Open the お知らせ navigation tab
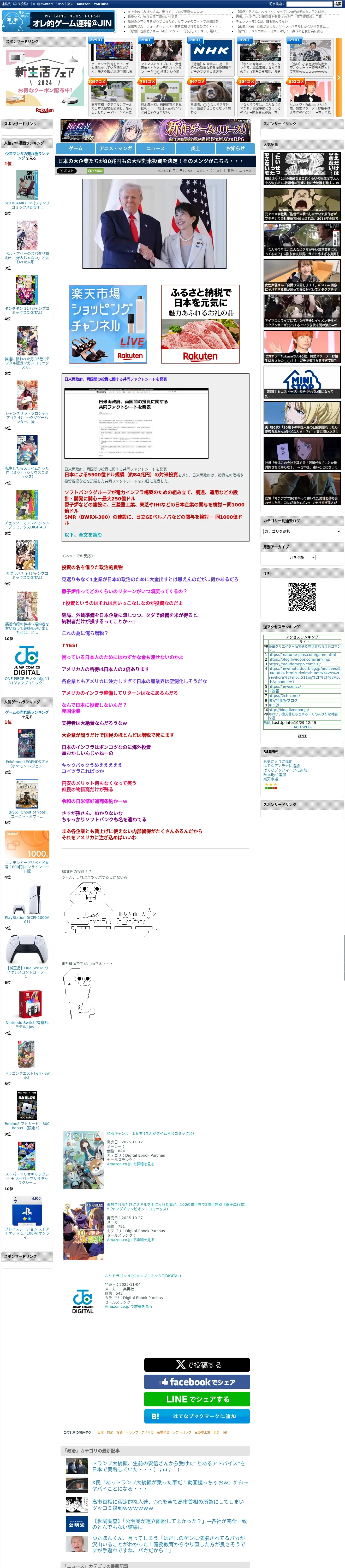The height and width of the screenshot is (1568, 345). tap(236, 148)
